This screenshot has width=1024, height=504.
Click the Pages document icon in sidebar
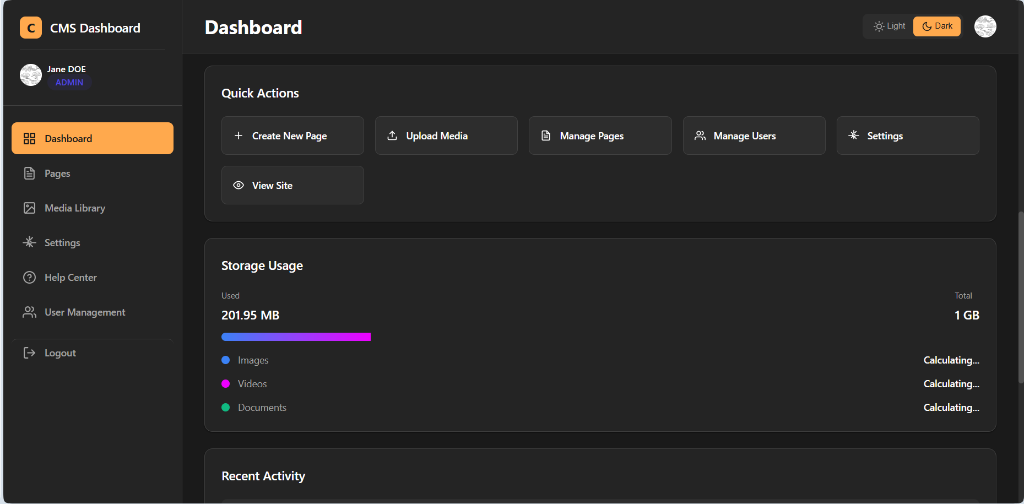(x=29, y=173)
